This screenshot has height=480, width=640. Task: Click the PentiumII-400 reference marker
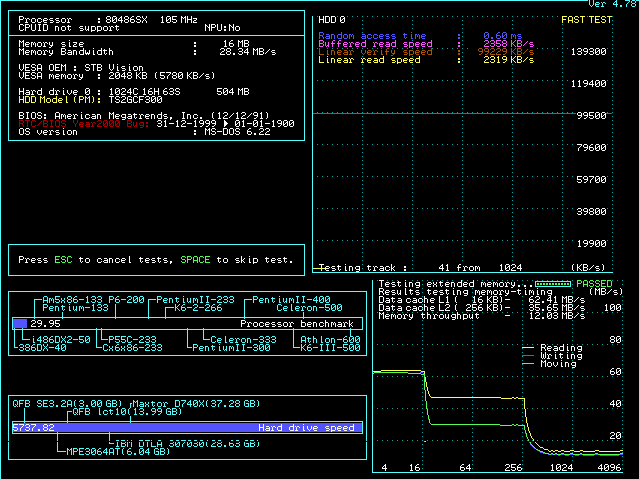point(291,300)
